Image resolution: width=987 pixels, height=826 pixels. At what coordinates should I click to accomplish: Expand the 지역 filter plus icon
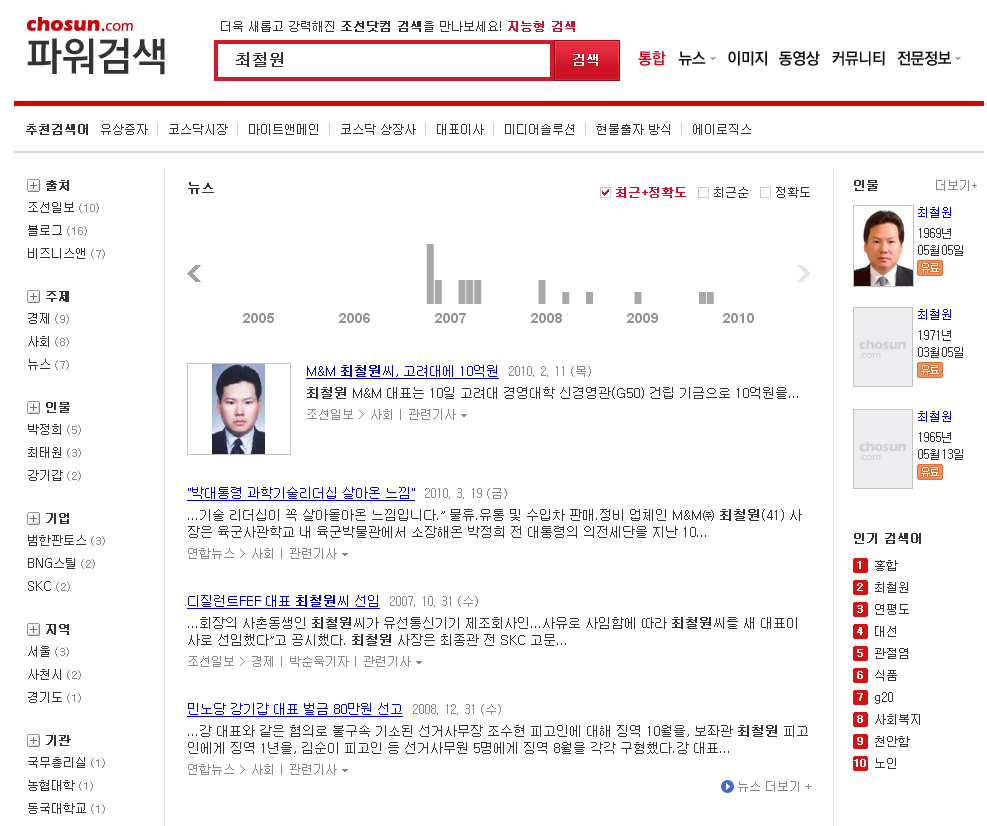click(33, 630)
